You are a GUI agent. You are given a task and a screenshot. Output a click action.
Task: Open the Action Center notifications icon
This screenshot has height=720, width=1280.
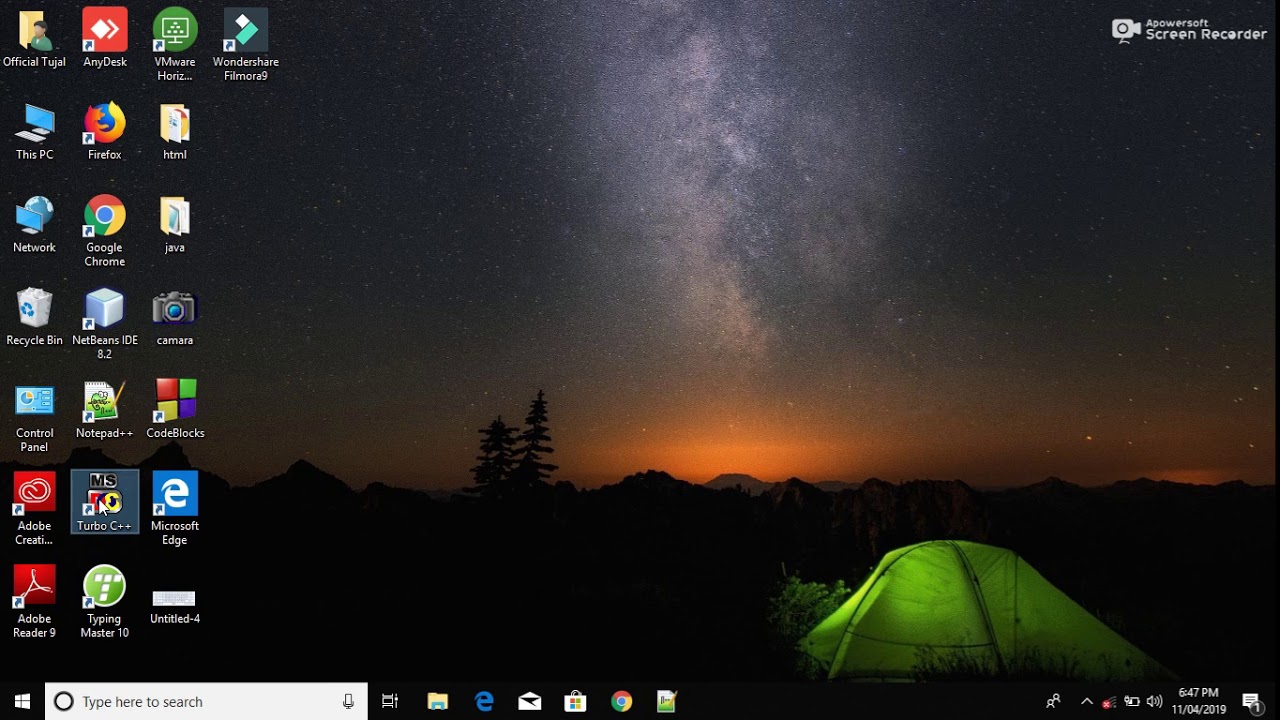point(1252,701)
